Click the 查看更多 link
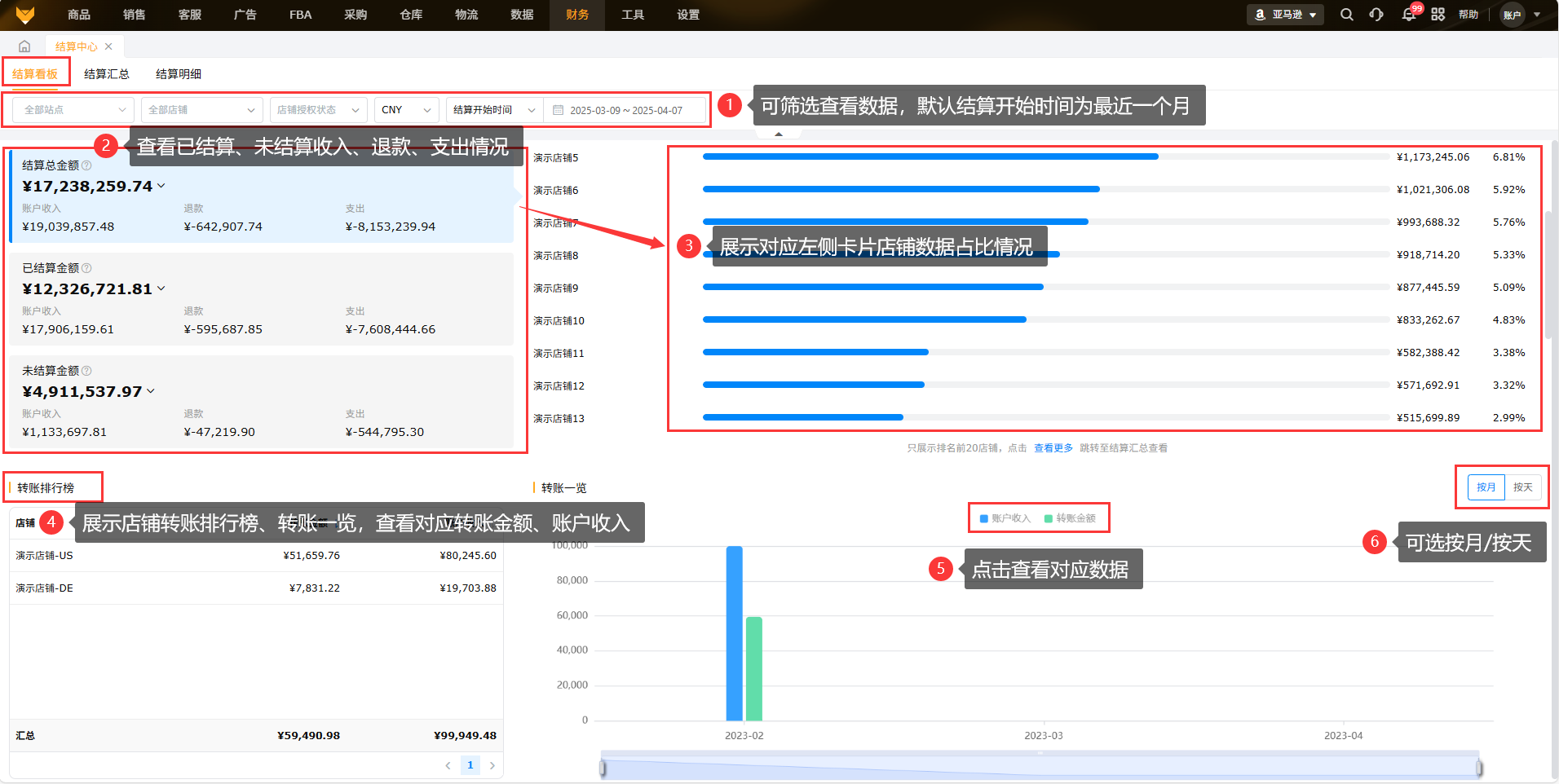The width and height of the screenshot is (1559, 784). [1053, 448]
